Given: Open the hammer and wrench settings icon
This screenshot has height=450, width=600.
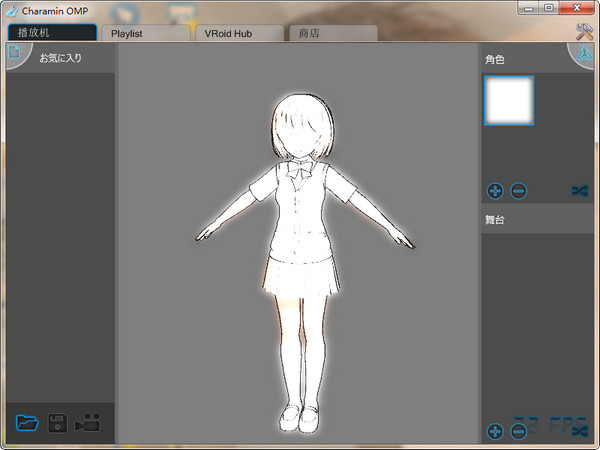Looking at the screenshot, I should 585,32.
